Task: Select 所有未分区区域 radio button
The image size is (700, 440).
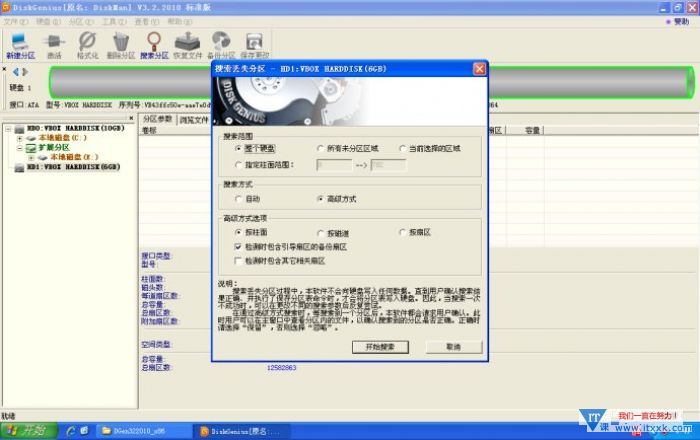Action: click(320, 149)
